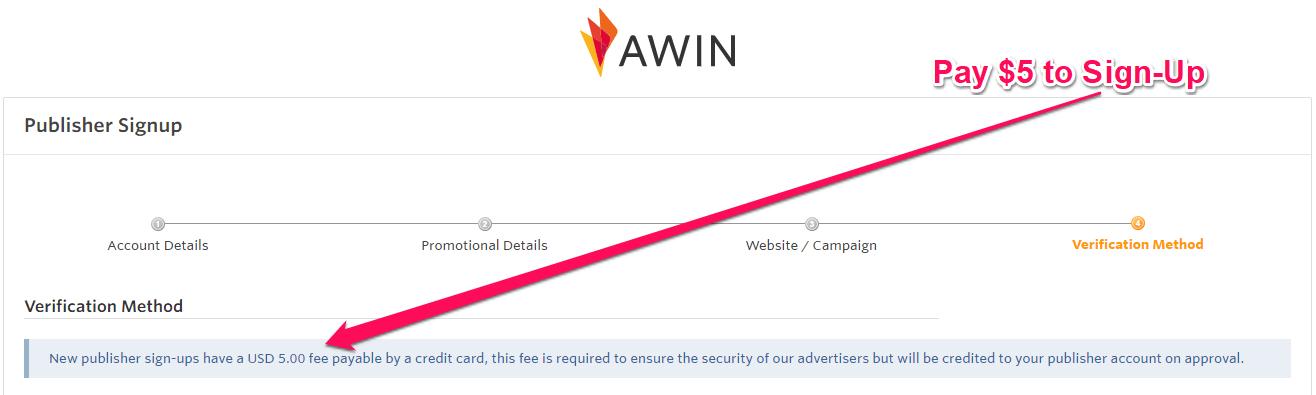The height and width of the screenshot is (395, 1316).
Task: Click 'credit card' in the fee notice
Action: pos(449,358)
